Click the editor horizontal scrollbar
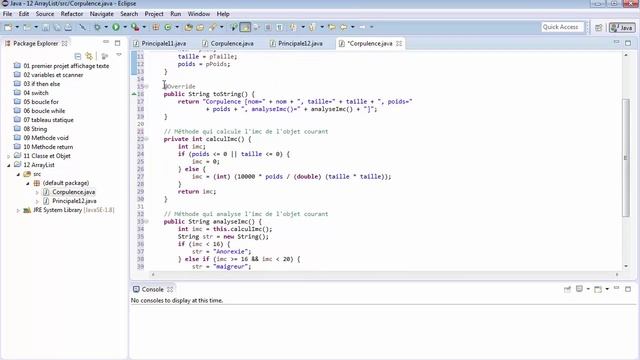 [384, 275]
